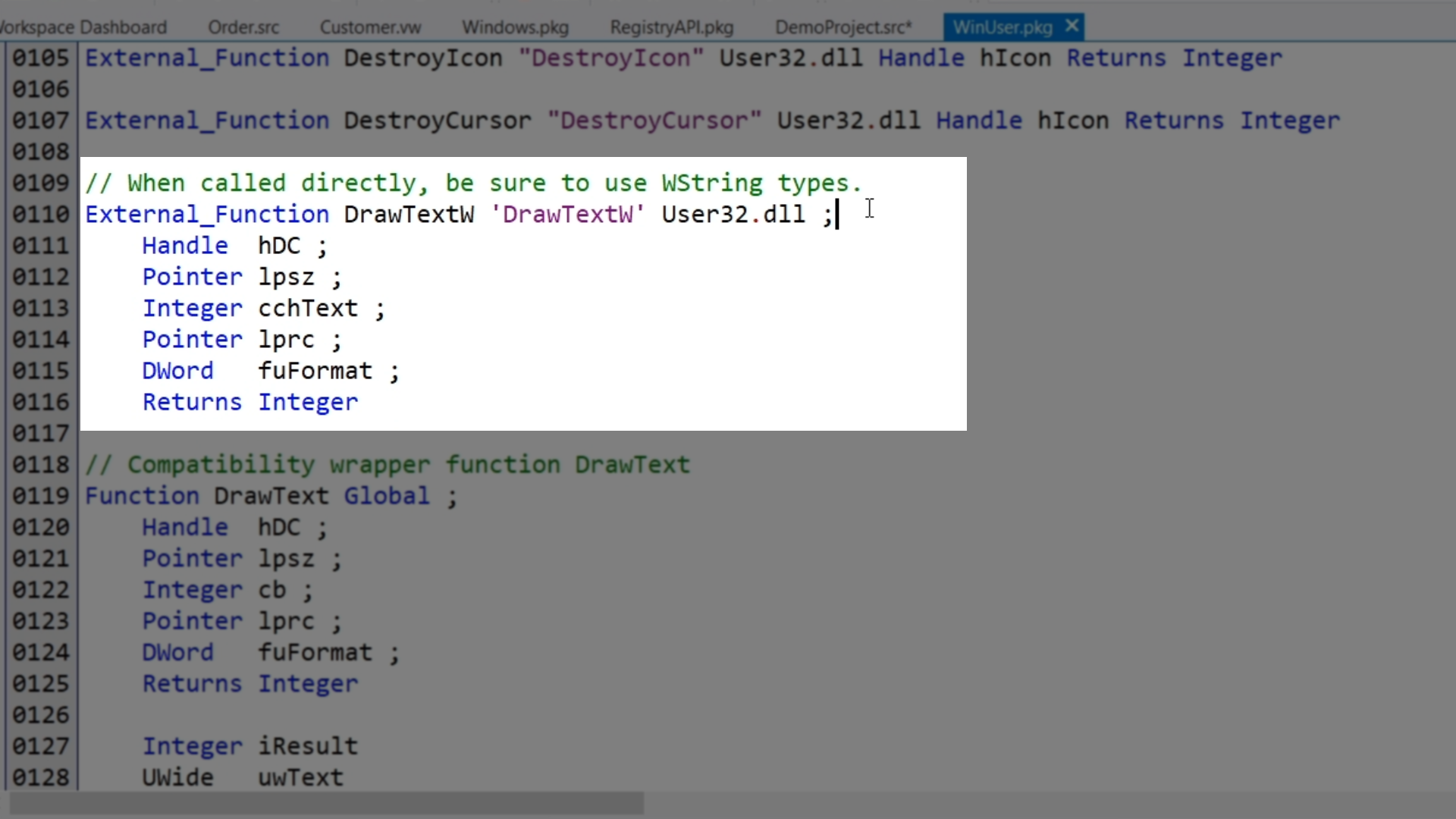This screenshot has width=1456, height=819.
Task: Close the WinUser.pkg tab
Action: 1072,27
